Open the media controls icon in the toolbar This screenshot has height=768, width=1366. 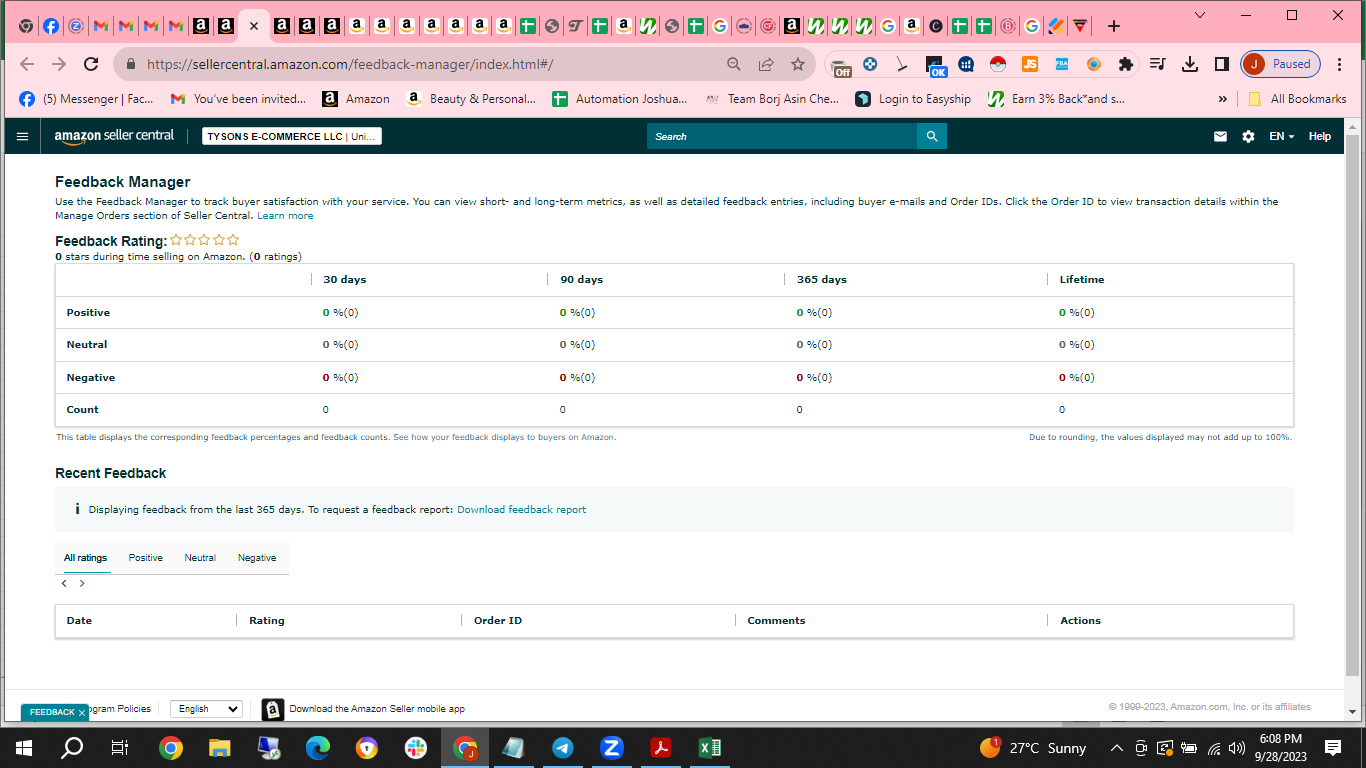[1158, 64]
